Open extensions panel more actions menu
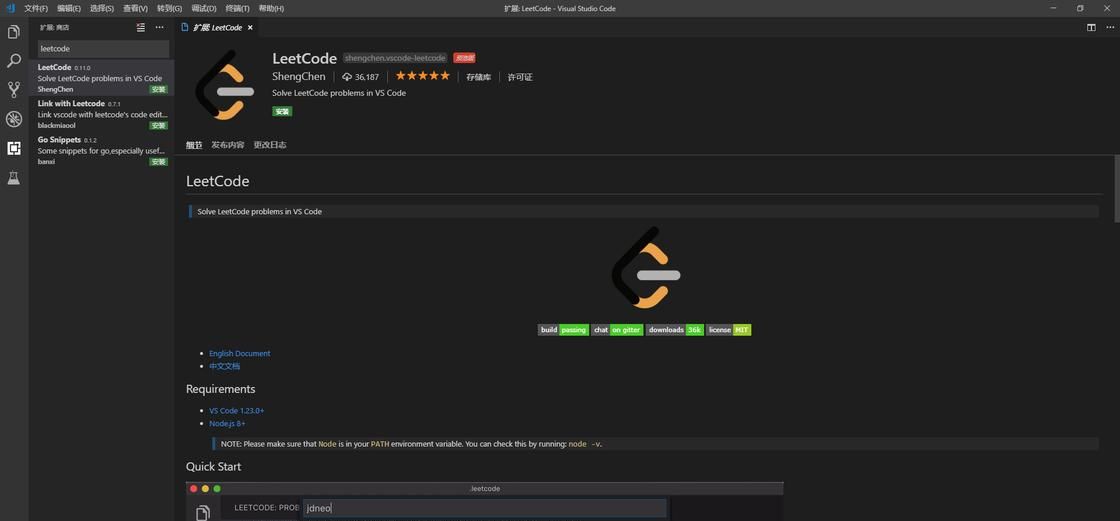This screenshot has width=1120, height=521. tap(159, 27)
